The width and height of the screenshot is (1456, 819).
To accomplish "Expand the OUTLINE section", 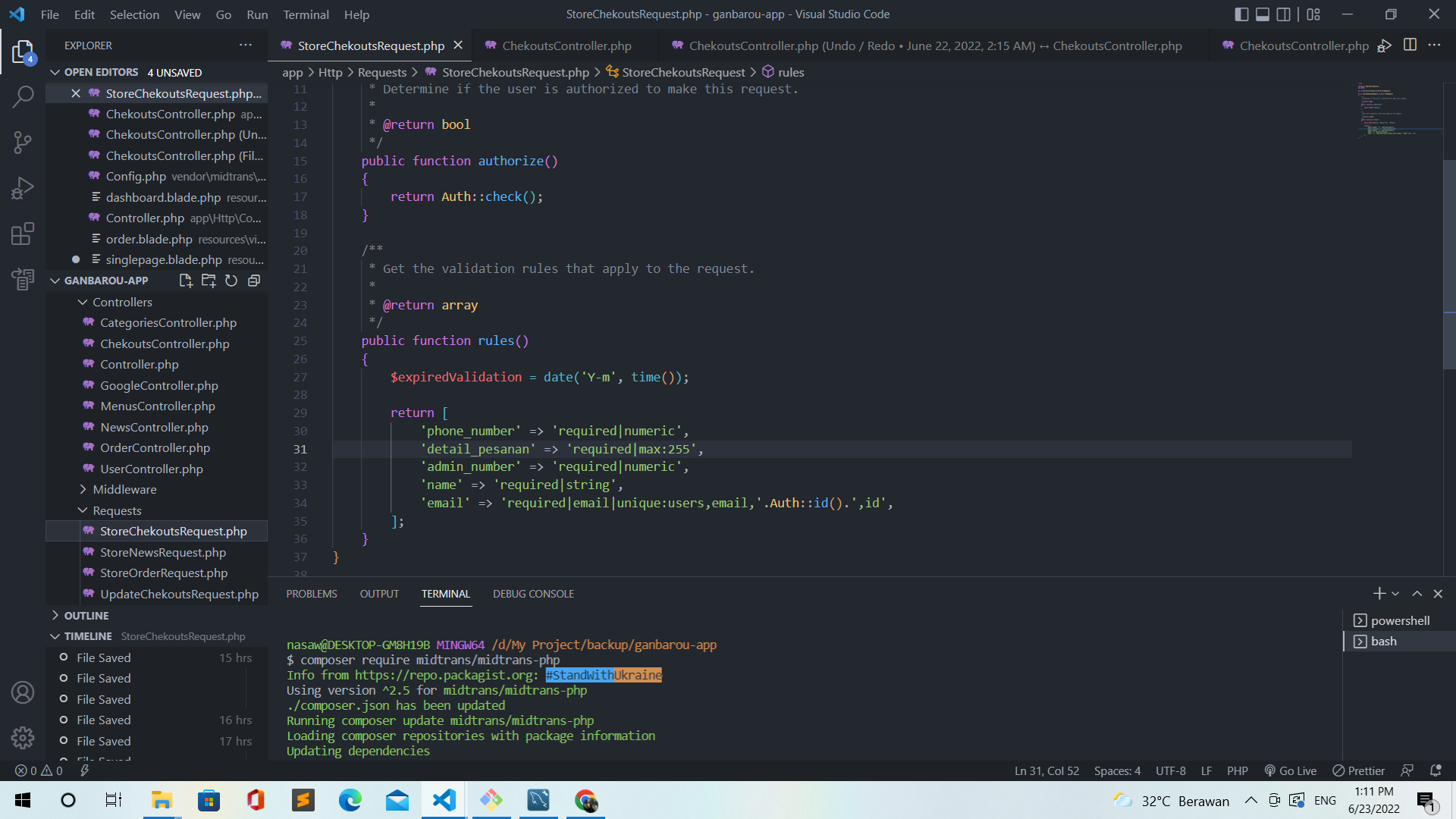I will 86,616.
